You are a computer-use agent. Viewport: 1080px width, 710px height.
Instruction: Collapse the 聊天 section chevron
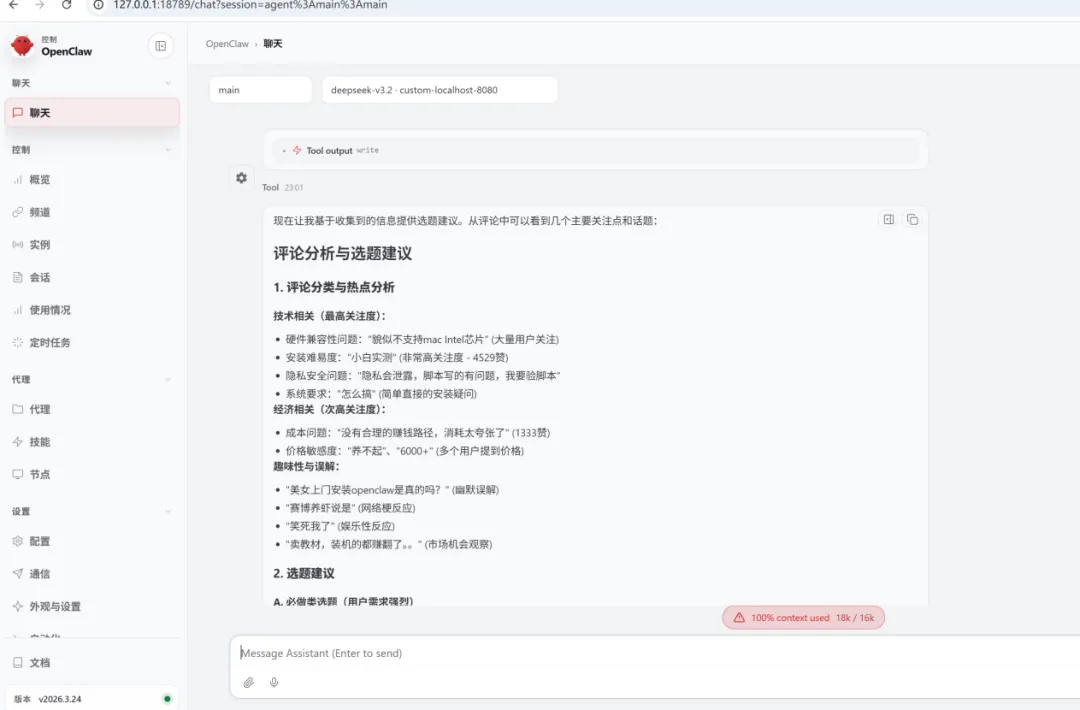[168, 83]
